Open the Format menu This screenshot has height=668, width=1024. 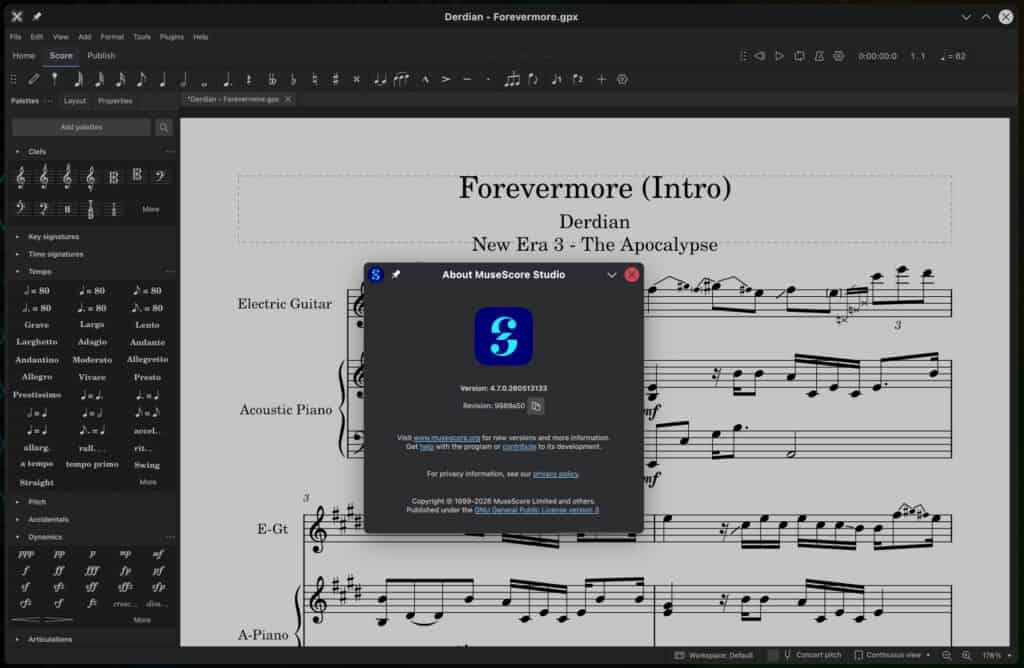(112, 37)
